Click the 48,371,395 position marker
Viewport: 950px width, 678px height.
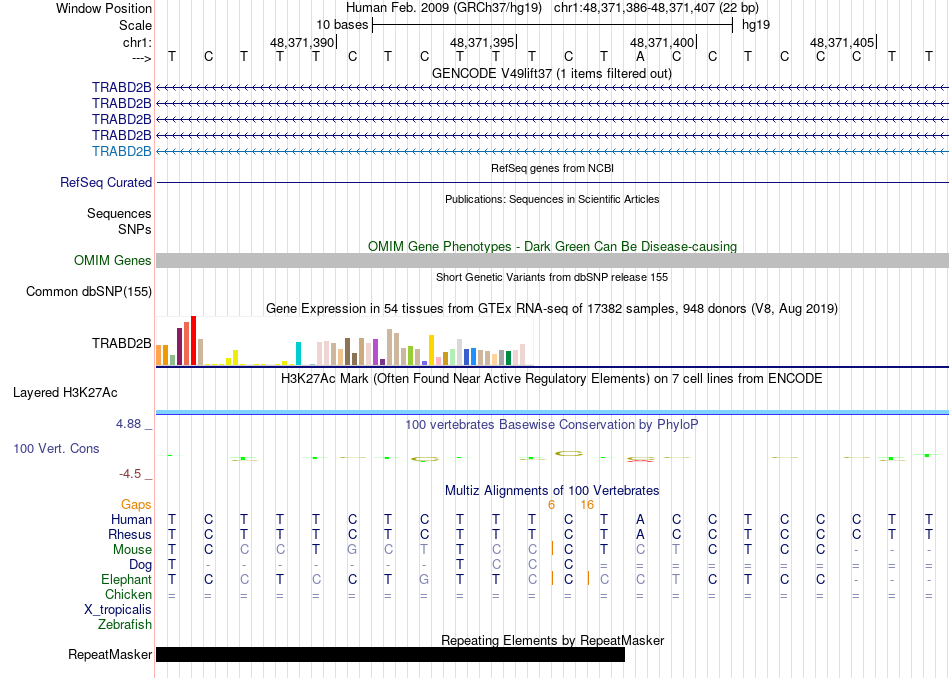[482, 42]
